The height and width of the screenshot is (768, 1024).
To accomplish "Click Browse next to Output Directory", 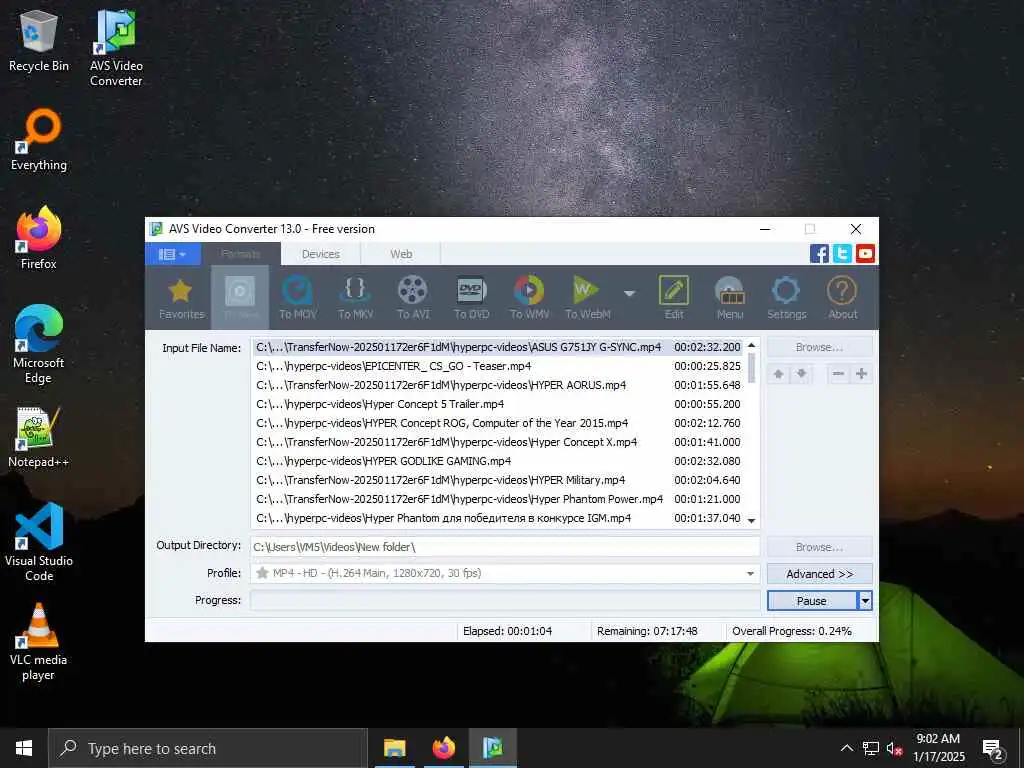I will [x=820, y=547].
